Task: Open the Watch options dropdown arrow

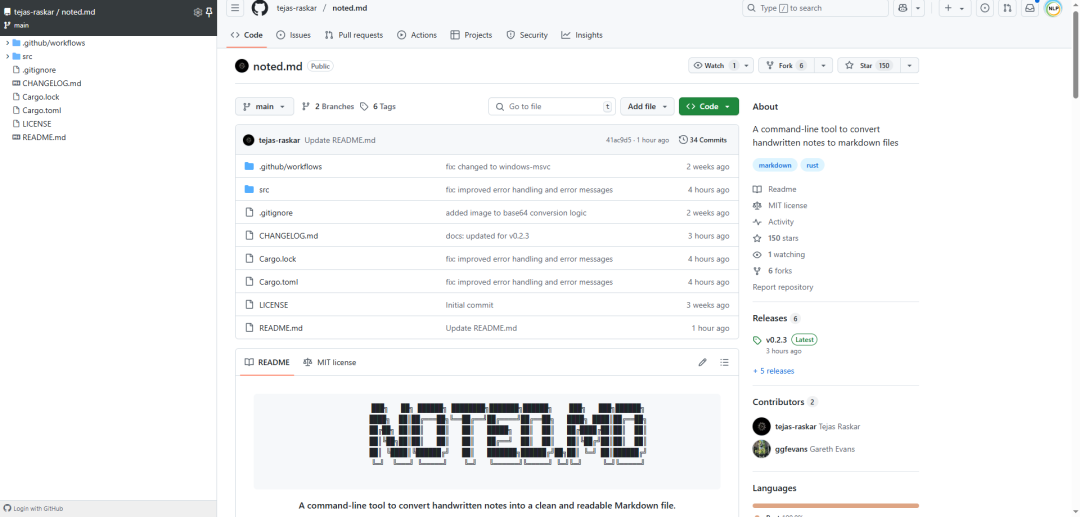Action: [x=747, y=65]
